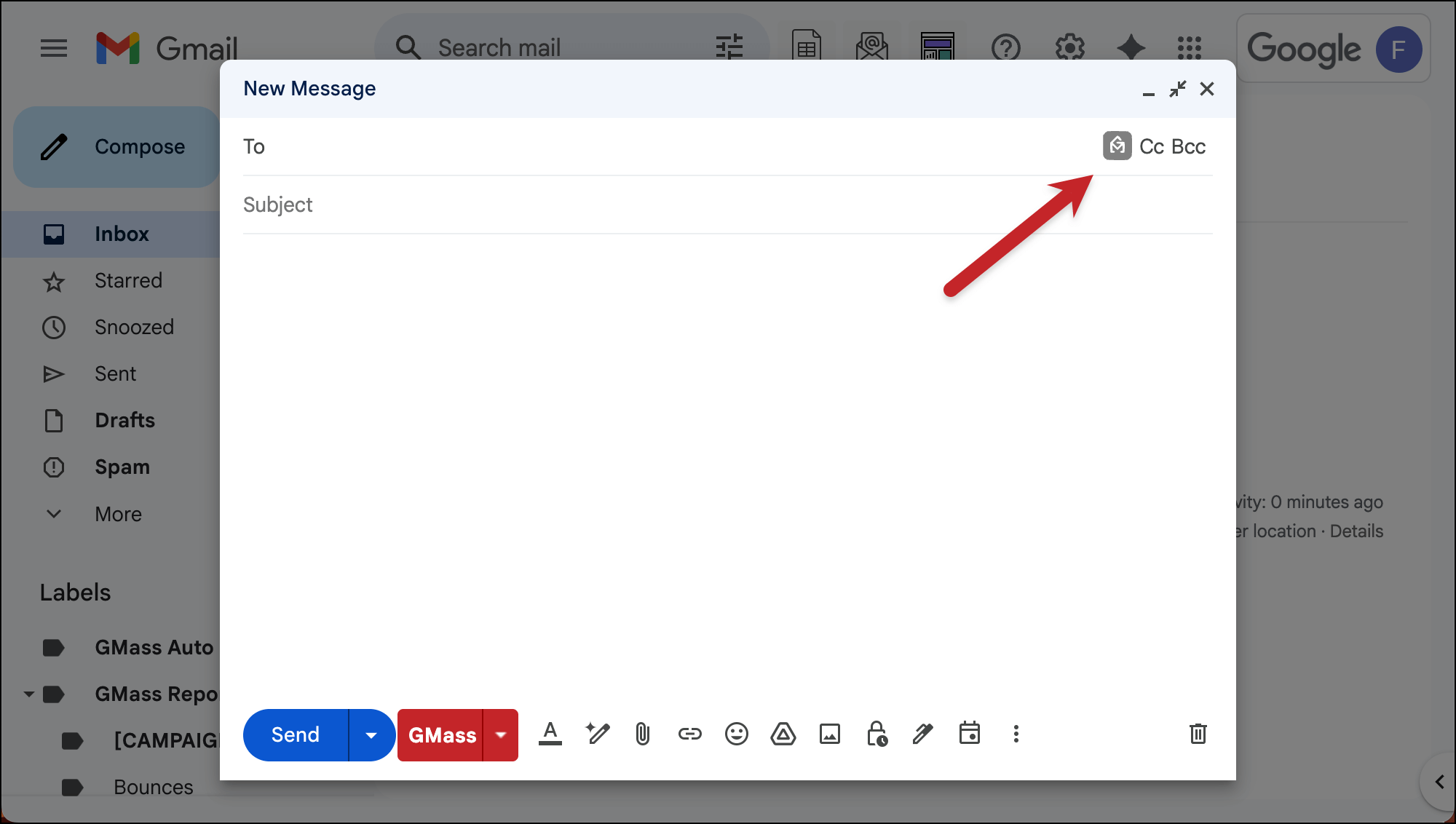Viewport: 1456px width, 824px height.
Task: Click the attach files paperclip icon
Action: 642,734
